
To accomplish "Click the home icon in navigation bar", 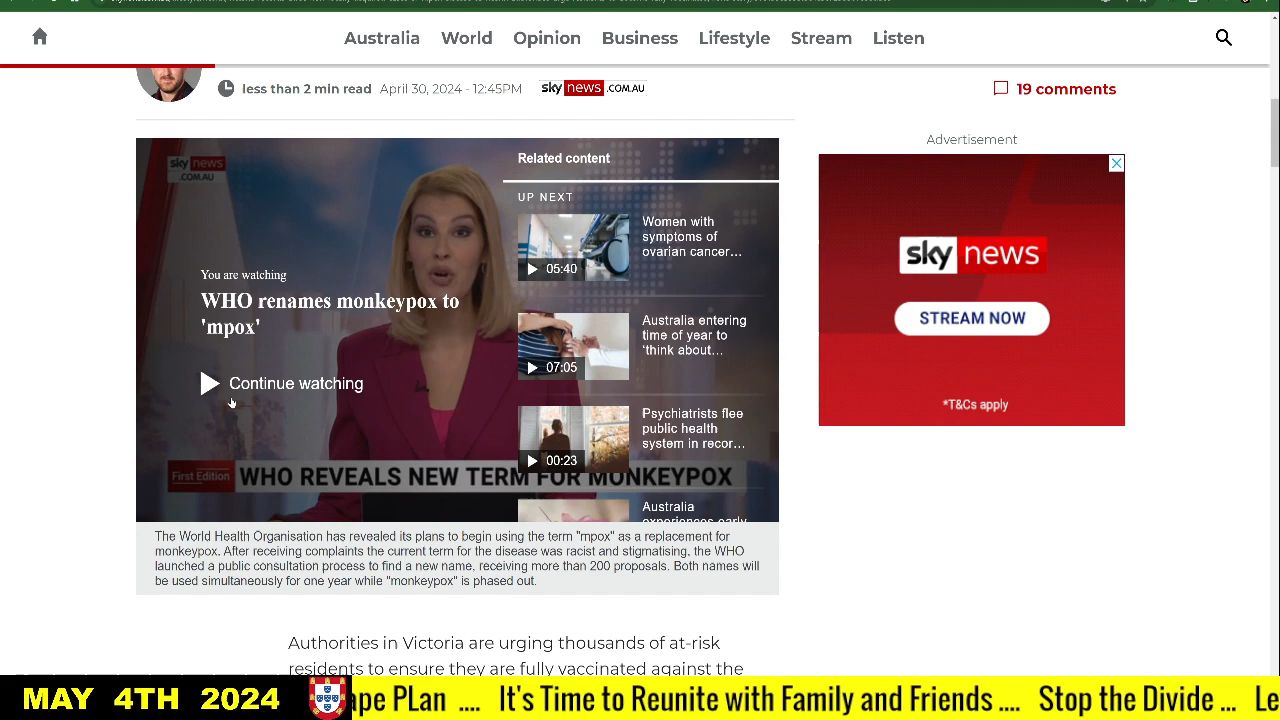I will [40, 37].
